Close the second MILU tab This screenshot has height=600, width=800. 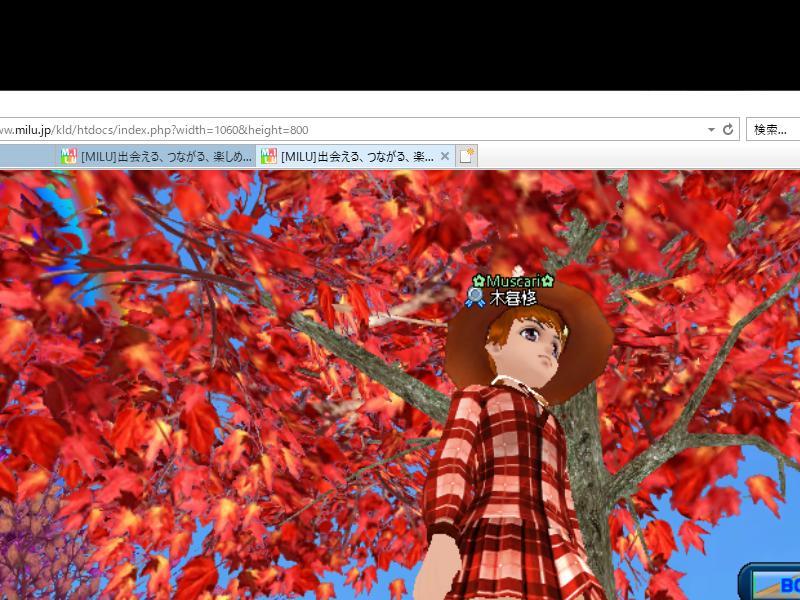(x=445, y=156)
